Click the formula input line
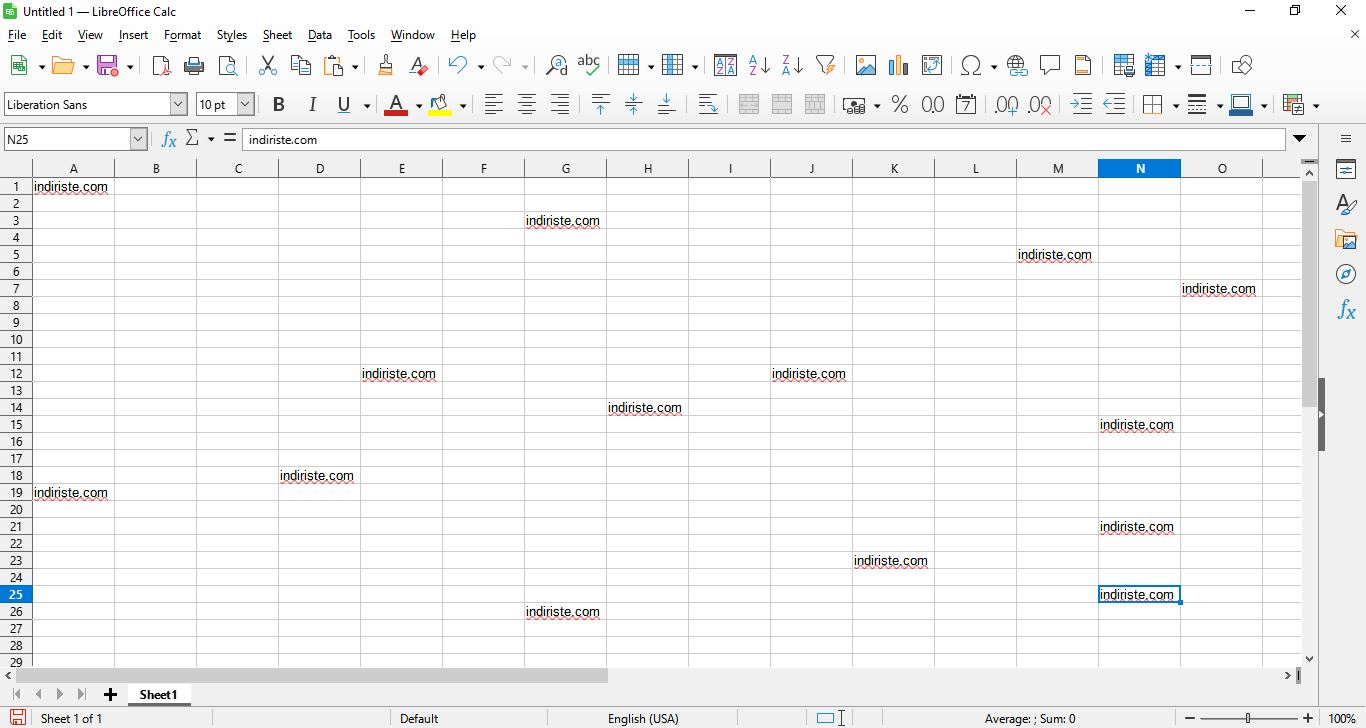1366x728 pixels. pyautogui.click(x=763, y=139)
